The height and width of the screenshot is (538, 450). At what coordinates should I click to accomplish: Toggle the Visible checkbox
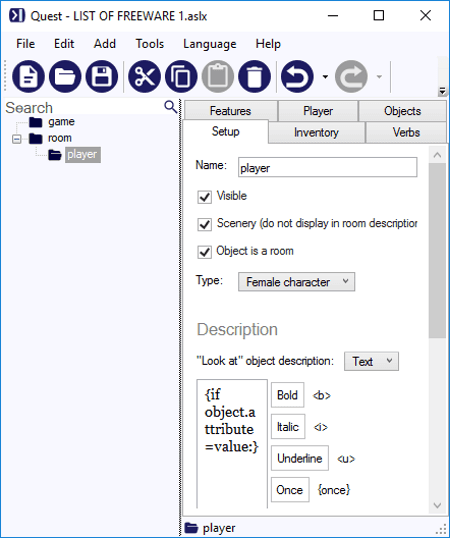pyautogui.click(x=204, y=197)
